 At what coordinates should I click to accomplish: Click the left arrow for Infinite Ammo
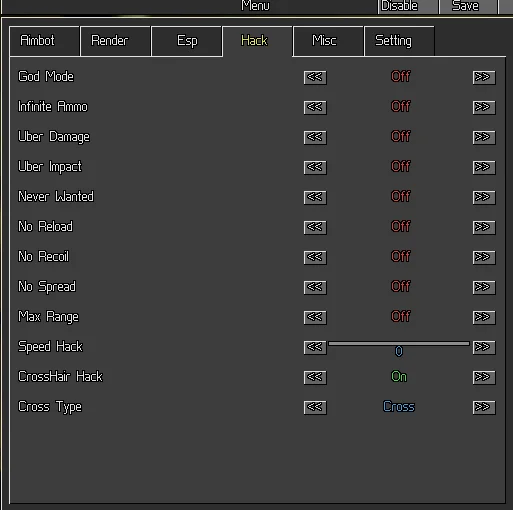(315, 107)
